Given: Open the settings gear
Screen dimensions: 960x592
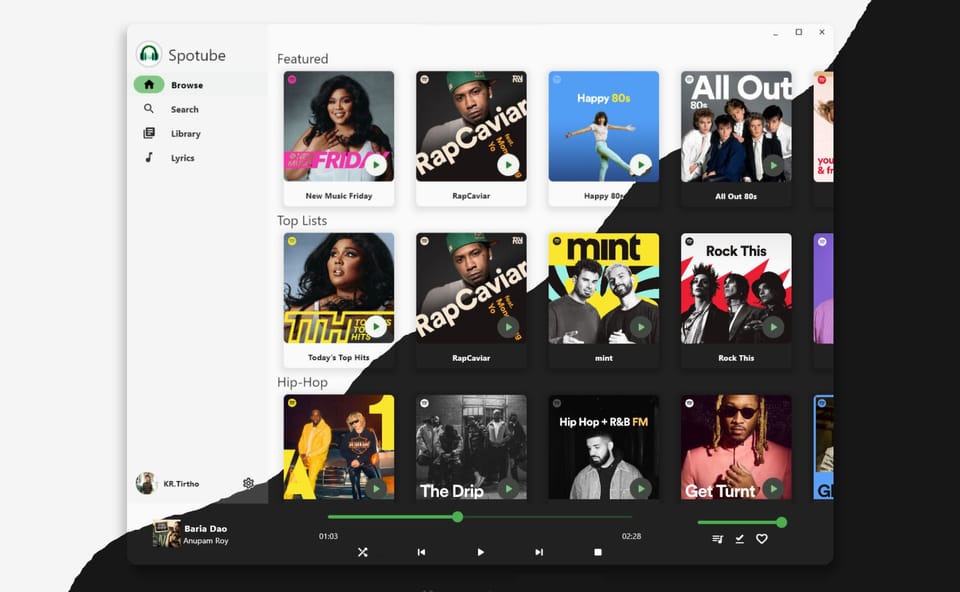Looking at the screenshot, I should [248, 483].
